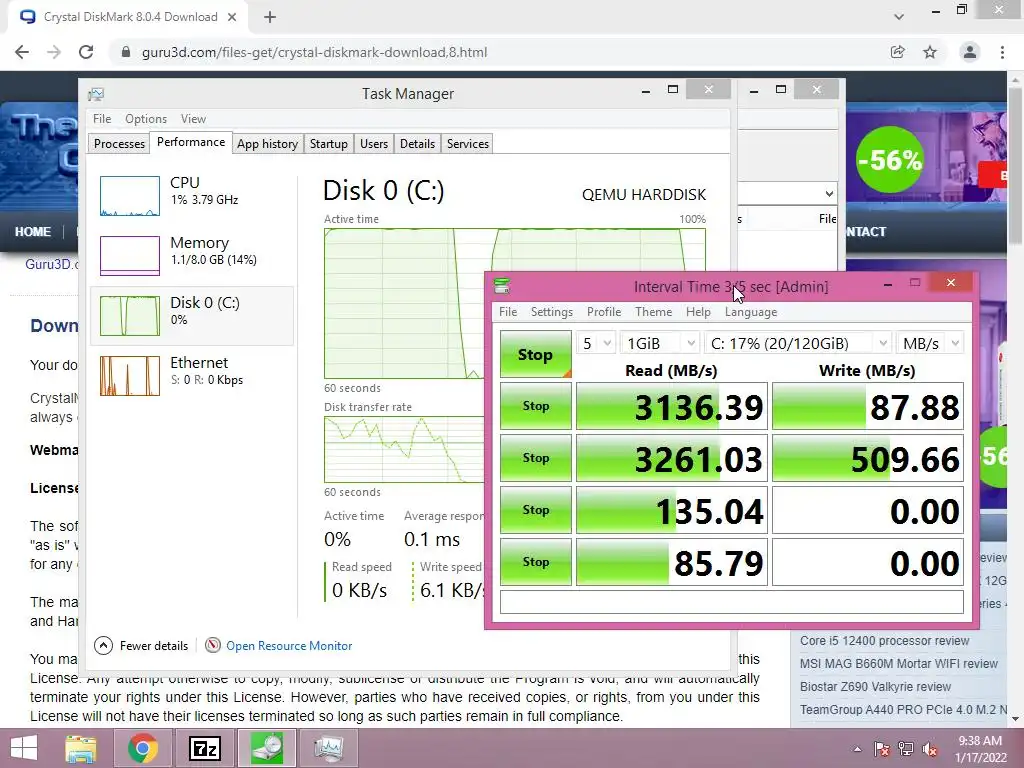Switch to the Startup tab

(x=328, y=144)
